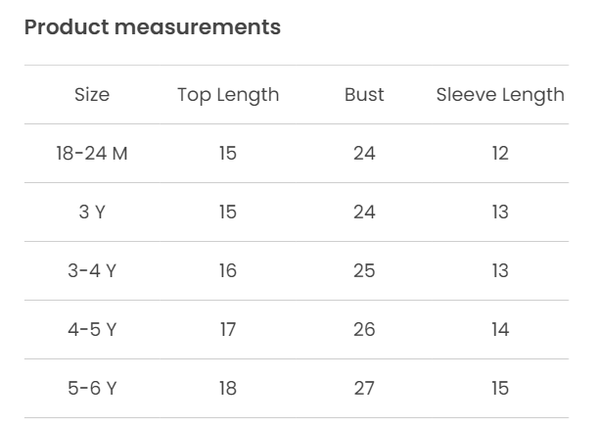Click Sleeve Length value 14 for 4-5 Y
The height and width of the screenshot is (426, 600).
click(x=500, y=329)
